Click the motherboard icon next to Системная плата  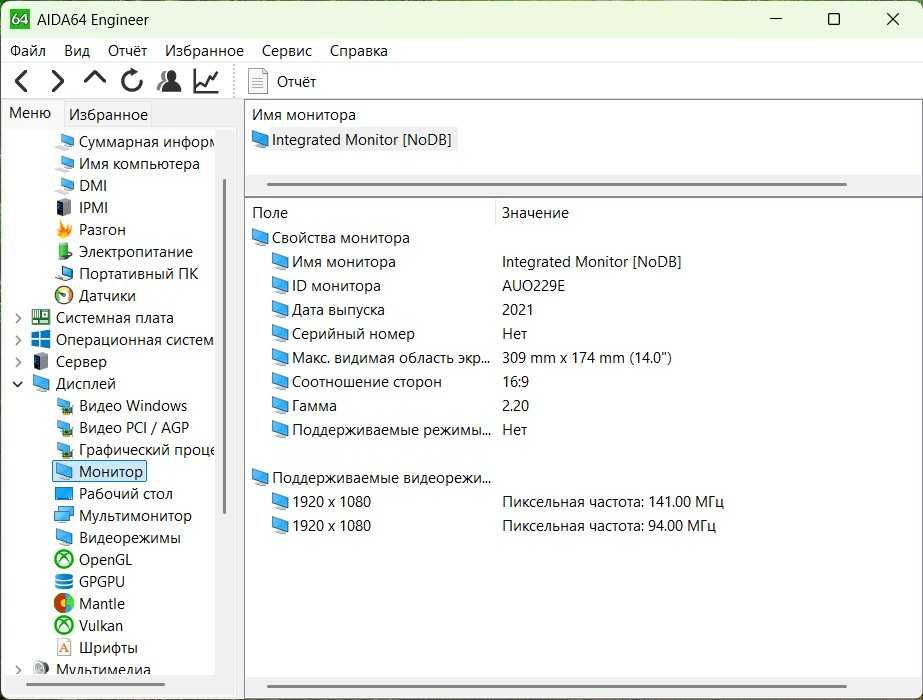pos(41,317)
